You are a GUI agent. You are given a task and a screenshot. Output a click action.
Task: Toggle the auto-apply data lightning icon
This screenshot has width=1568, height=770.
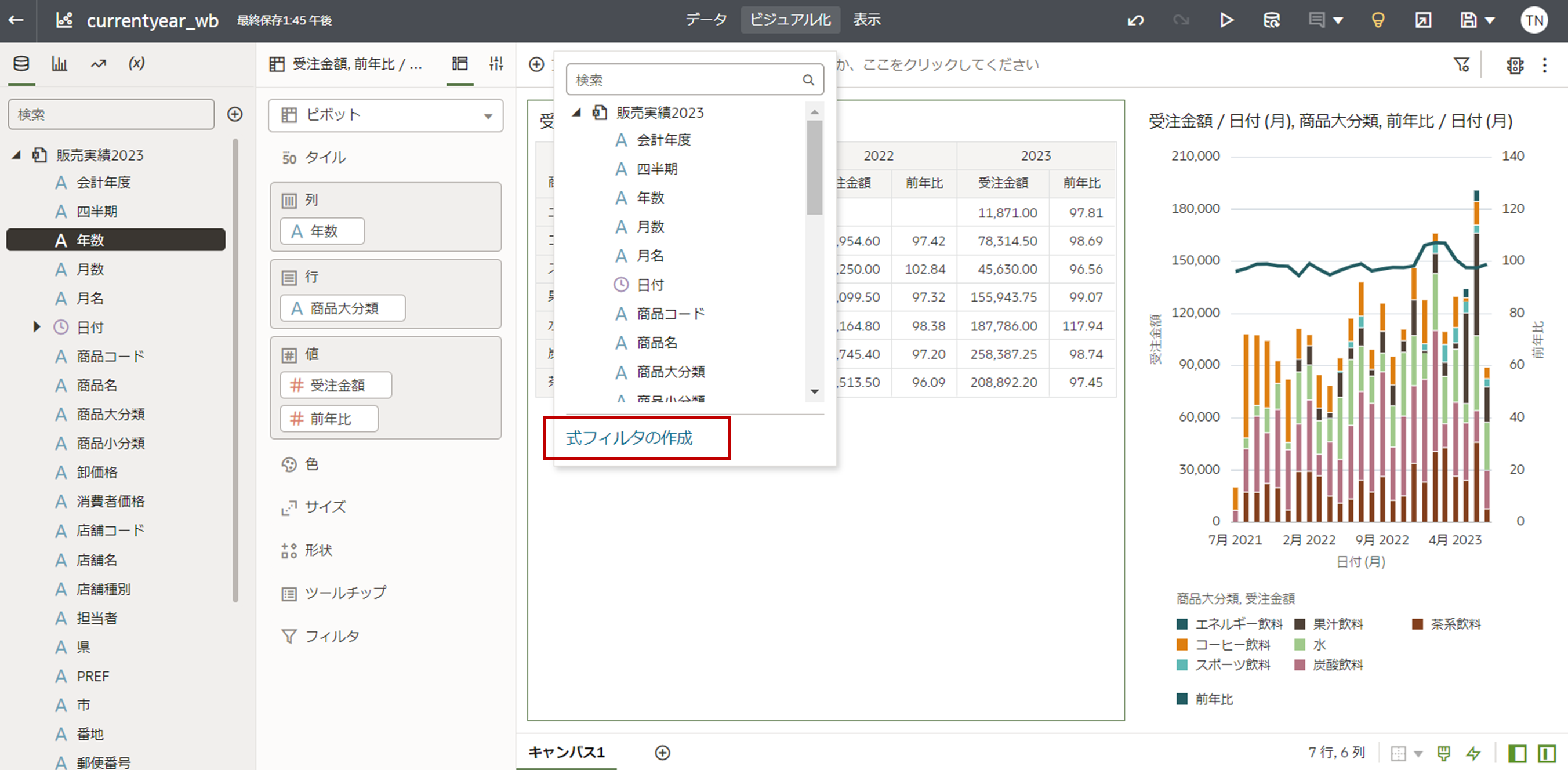pyautogui.click(x=1473, y=754)
